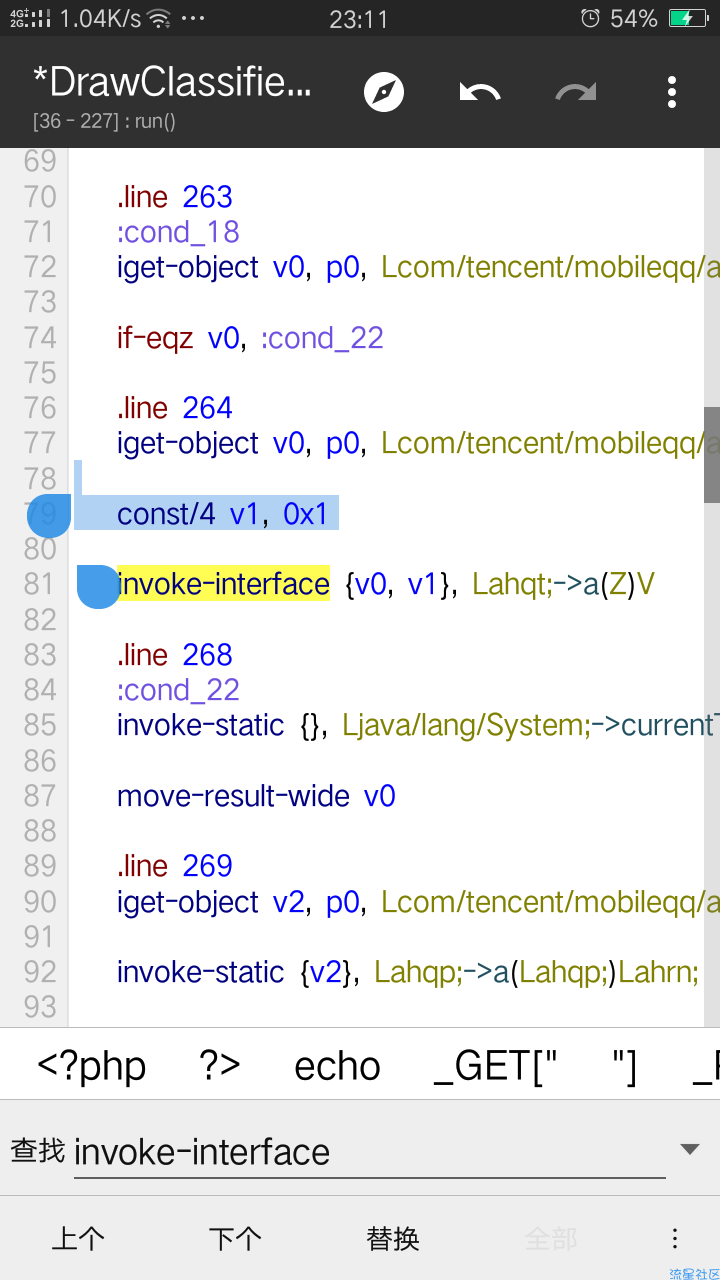Tap the selection end handle at line 81
720x1280 pixels.
pyautogui.click(x=98, y=587)
